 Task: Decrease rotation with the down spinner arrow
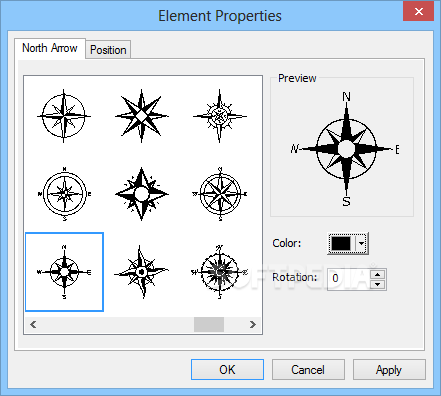coord(377,284)
